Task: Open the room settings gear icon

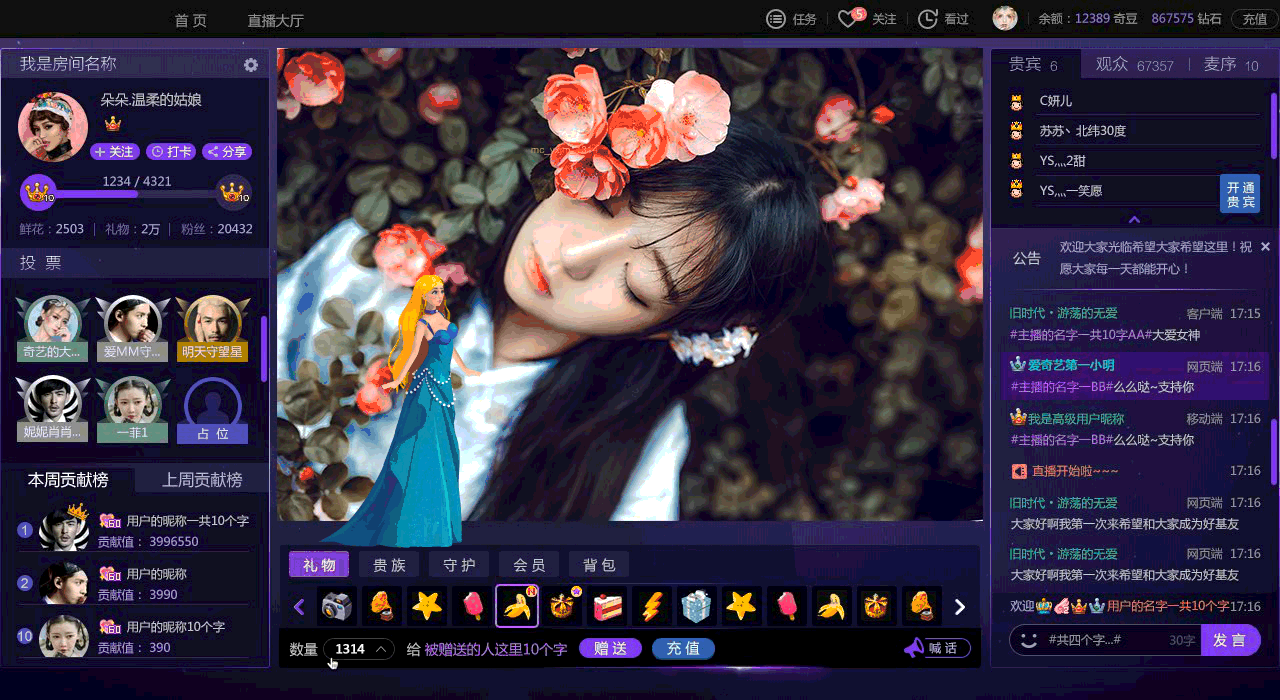Action: point(251,65)
